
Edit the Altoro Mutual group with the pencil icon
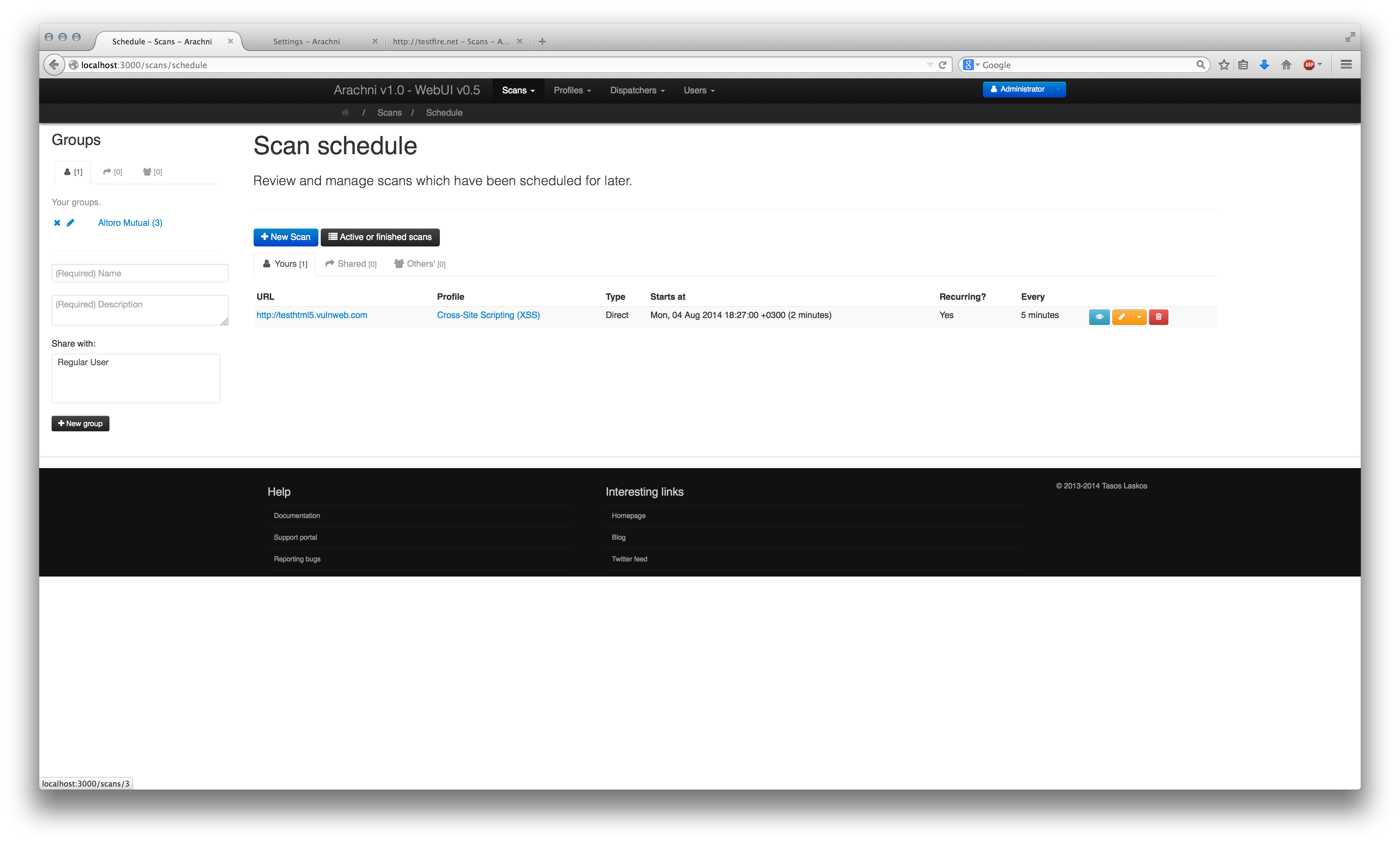click(71, 223)
